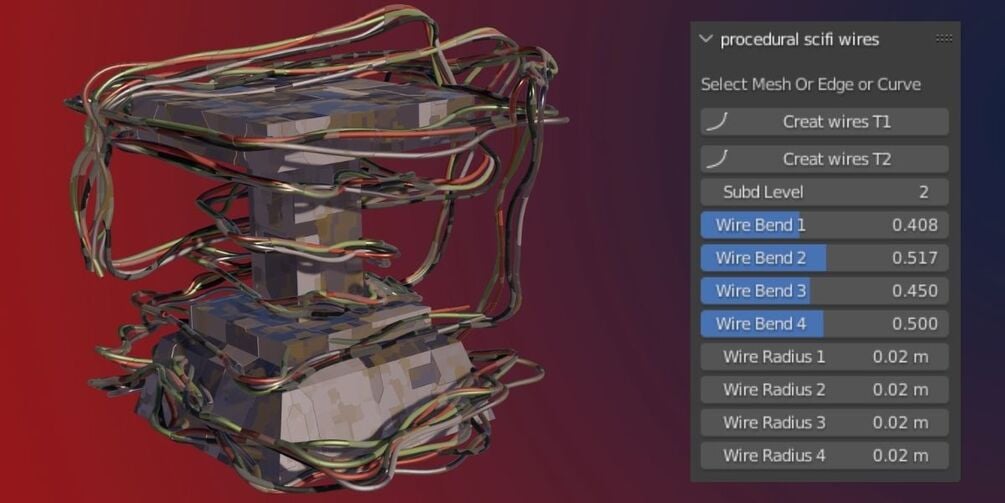Select the Wire Radius 2 field
The width and height of the screenshot is (1005, 503).
pos(824,390)
